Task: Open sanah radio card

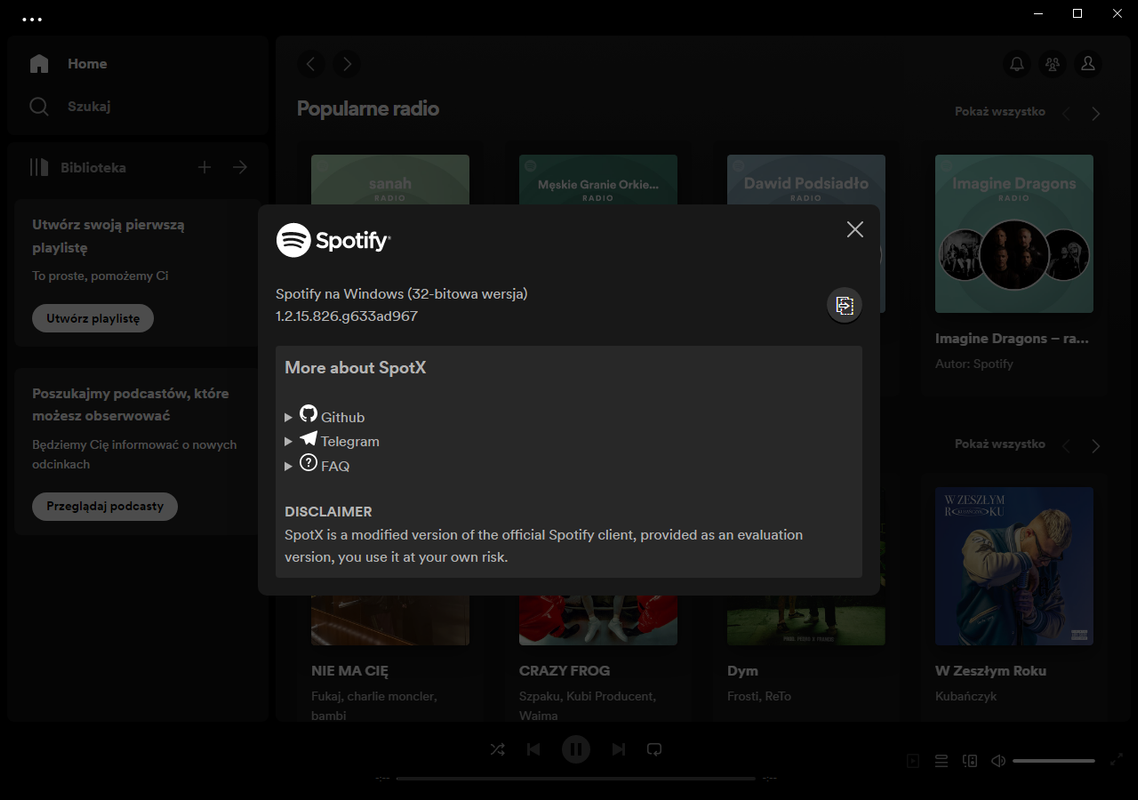Action: pyautogui.click(x=390, y=179)
